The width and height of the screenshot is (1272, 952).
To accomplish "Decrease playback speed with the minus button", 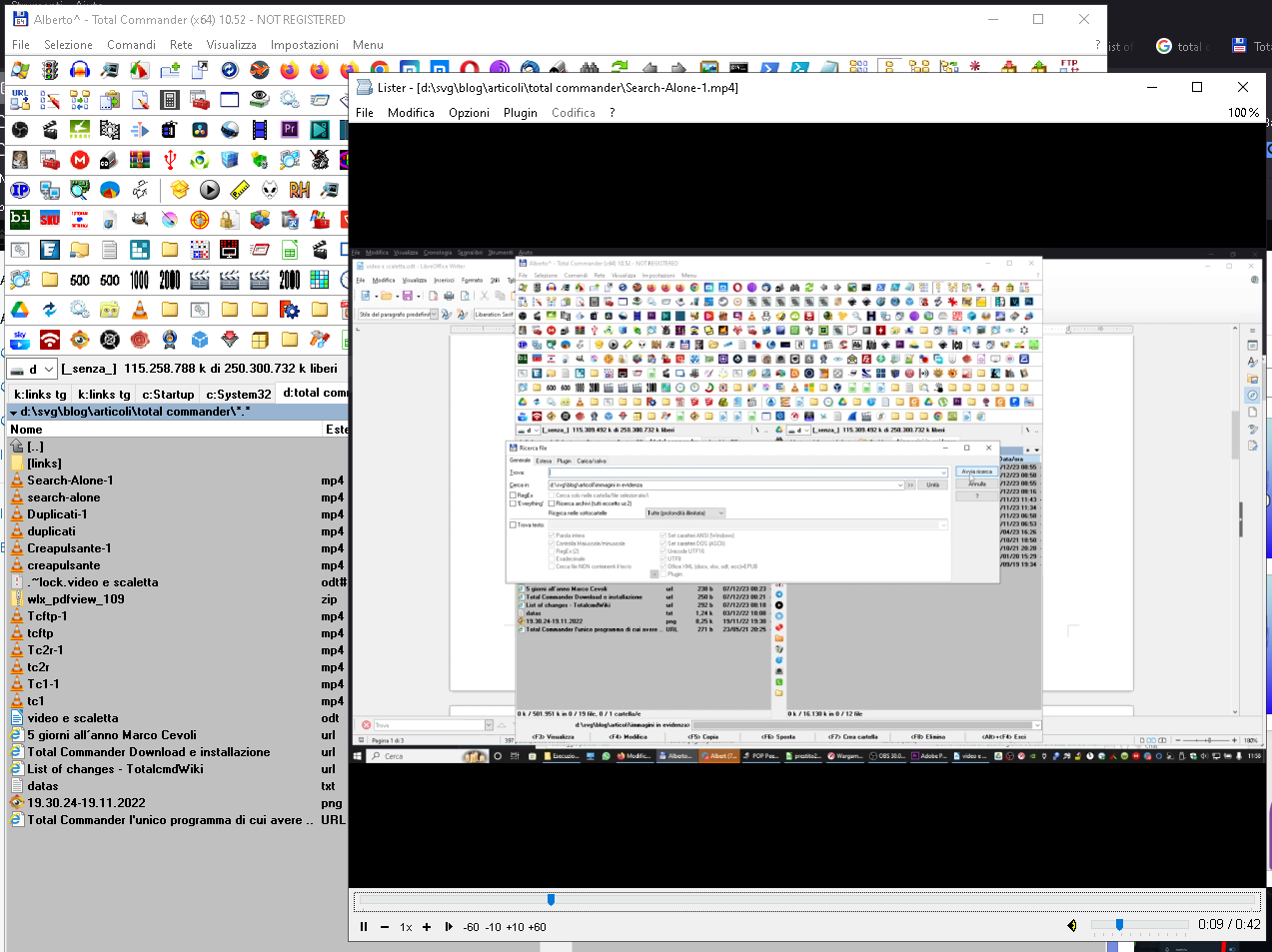I will click(x=385, y=927).
